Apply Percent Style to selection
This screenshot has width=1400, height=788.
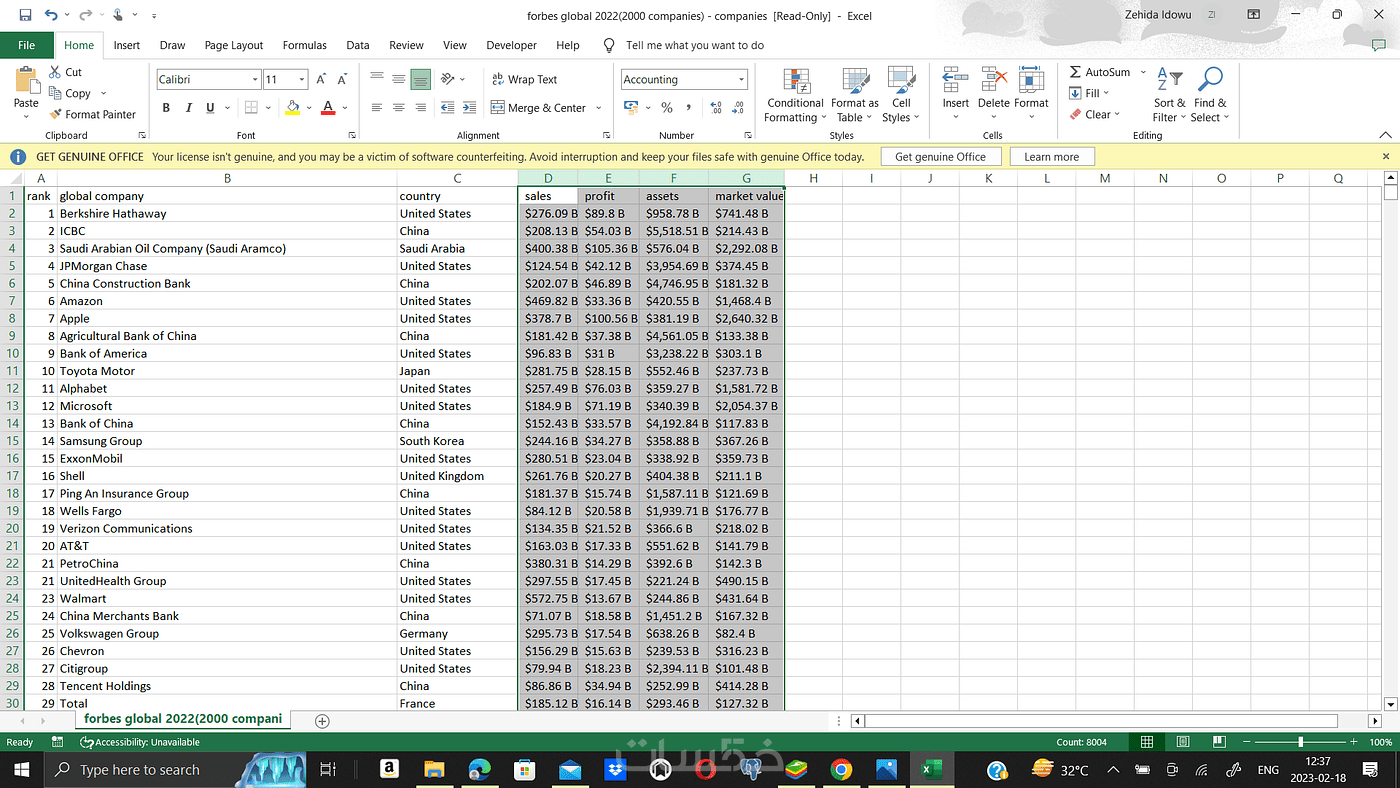coord(667,108)
